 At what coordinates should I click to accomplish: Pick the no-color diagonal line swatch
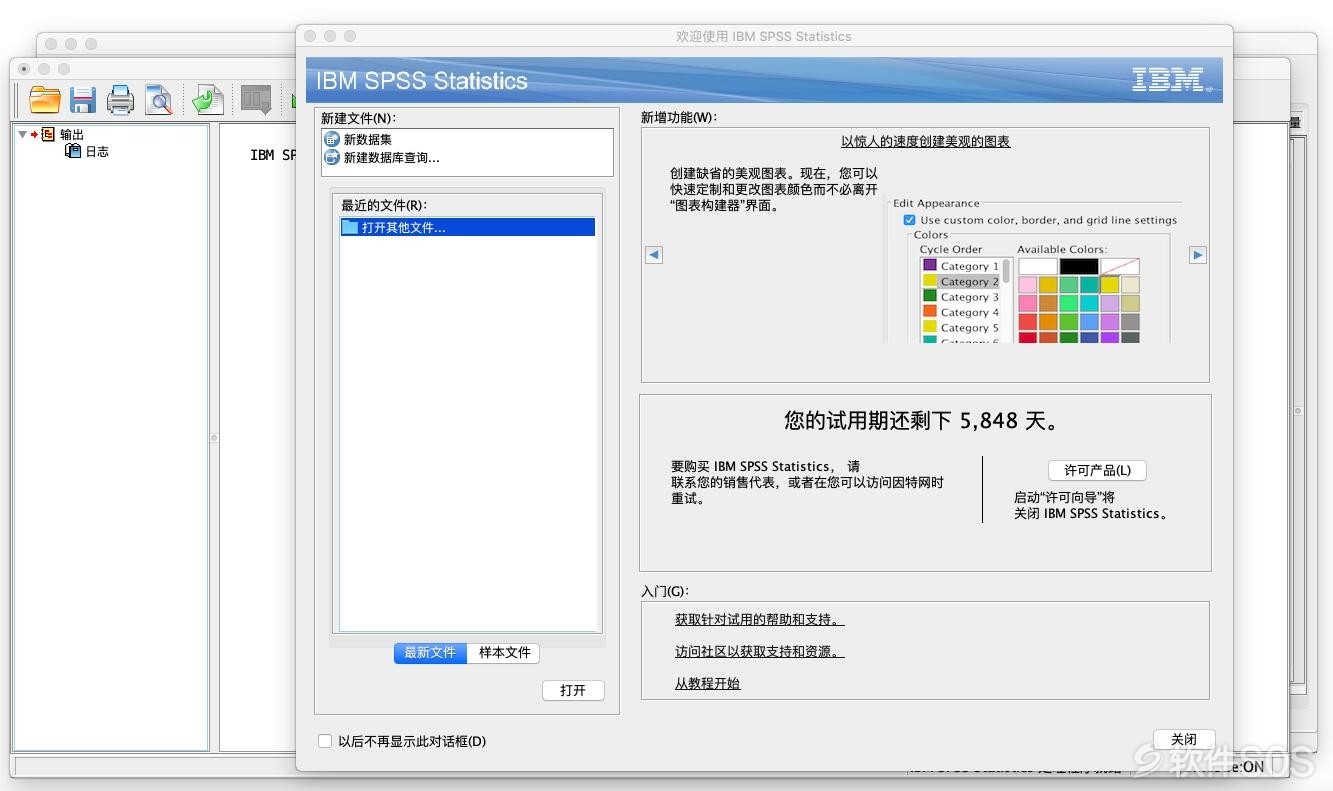click(1120, 266)
